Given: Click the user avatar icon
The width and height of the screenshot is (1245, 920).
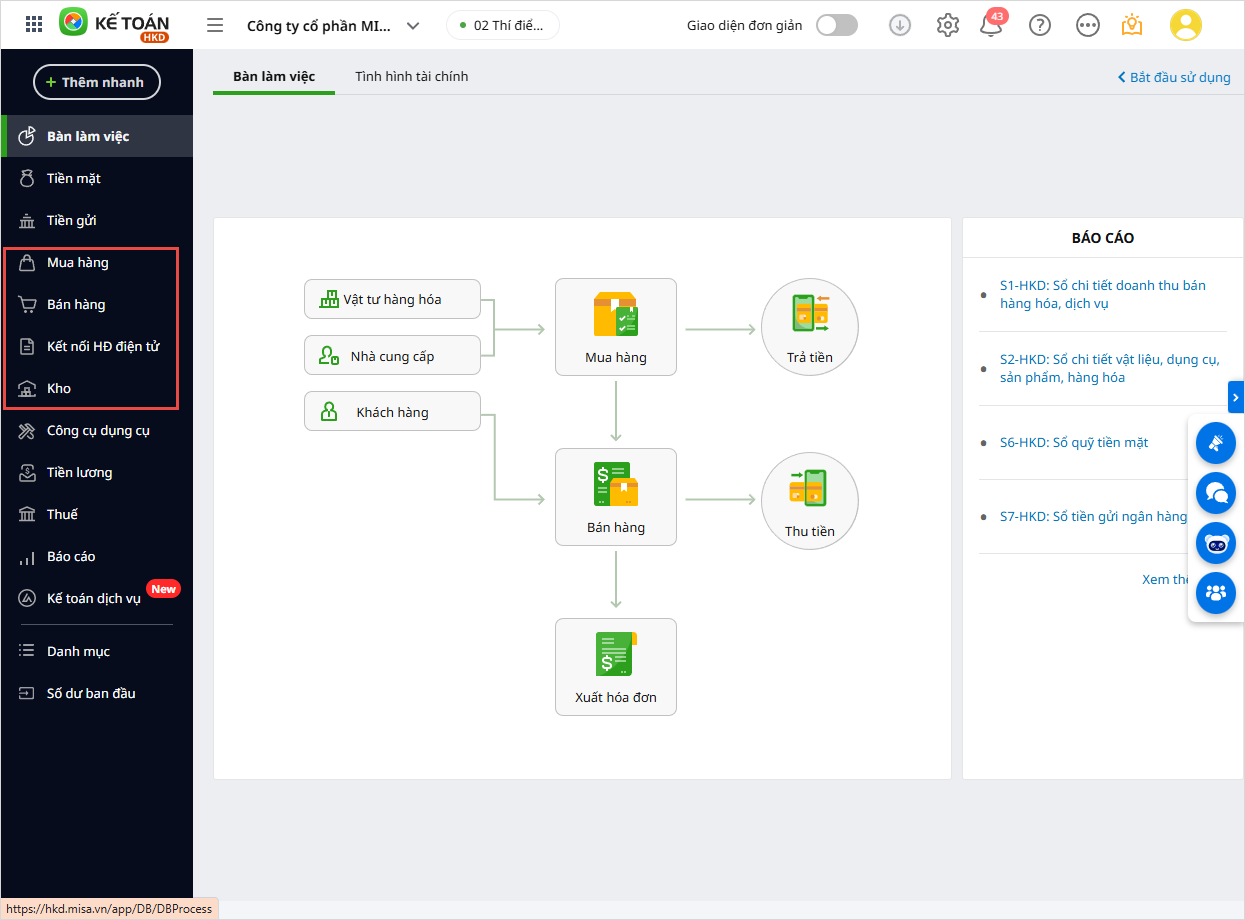Looking at the screenshot, I should pos(1185,25).
